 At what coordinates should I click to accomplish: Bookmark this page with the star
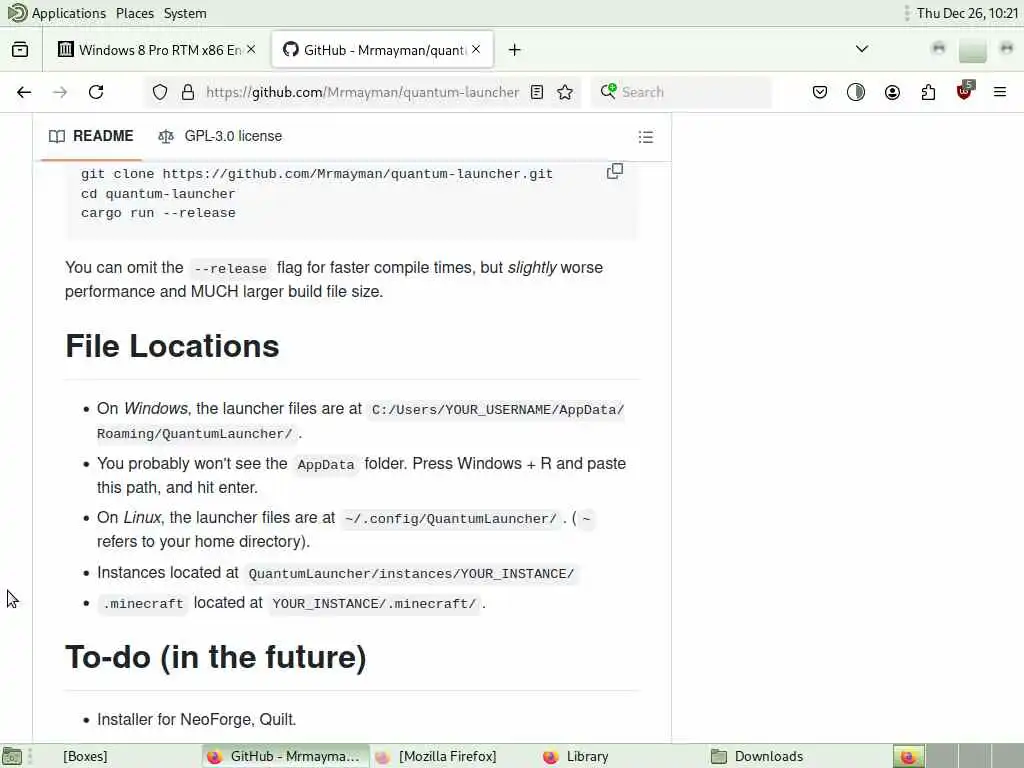(x=566, y=92)
